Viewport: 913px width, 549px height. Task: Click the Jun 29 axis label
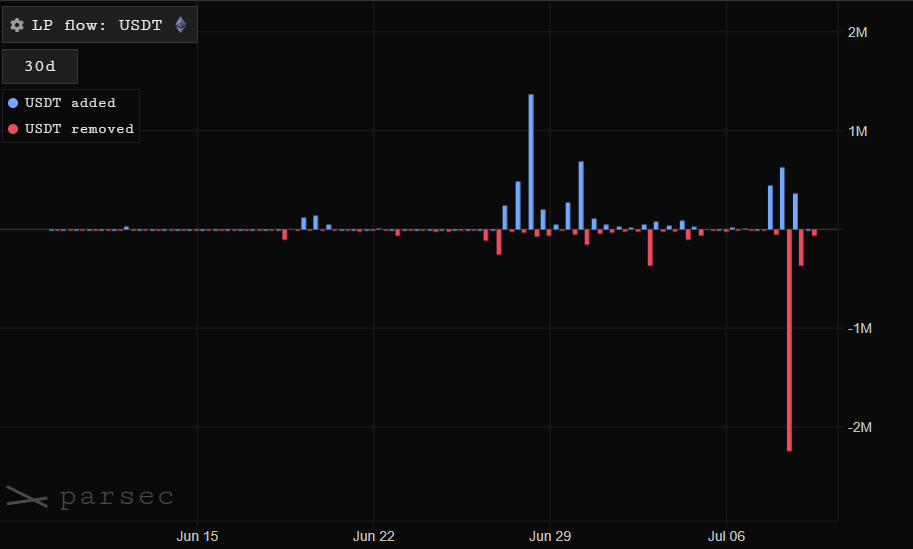(x=550, y=536)
